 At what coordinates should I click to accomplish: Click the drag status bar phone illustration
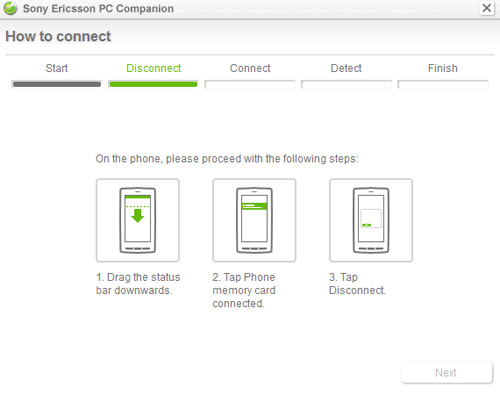(x=138, y=220)
